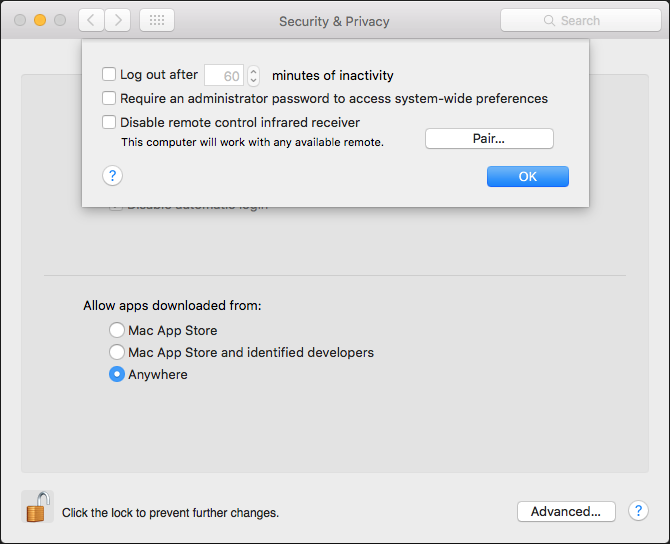Click the minutes of inactivity number field
This screenshot has width=670, height=544.
[x=224, y=75]
